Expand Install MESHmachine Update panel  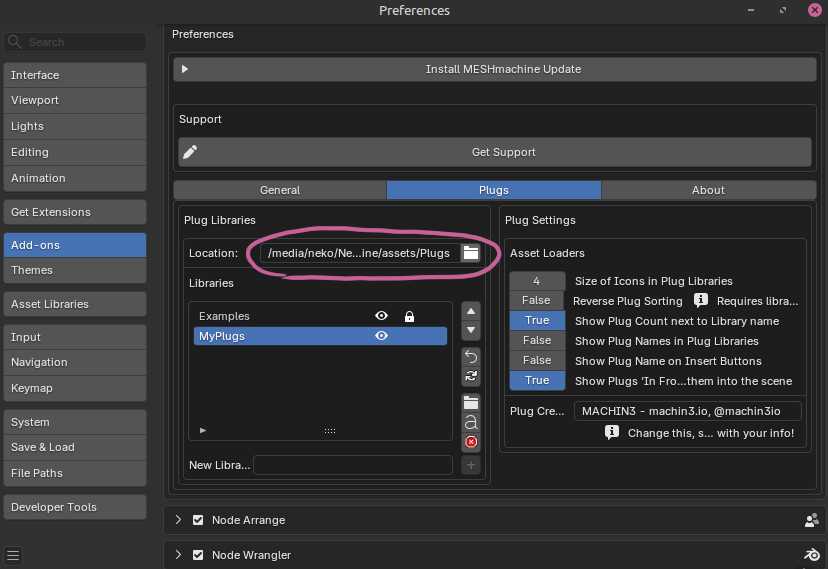pyautogui.click(x=185, y=69)
